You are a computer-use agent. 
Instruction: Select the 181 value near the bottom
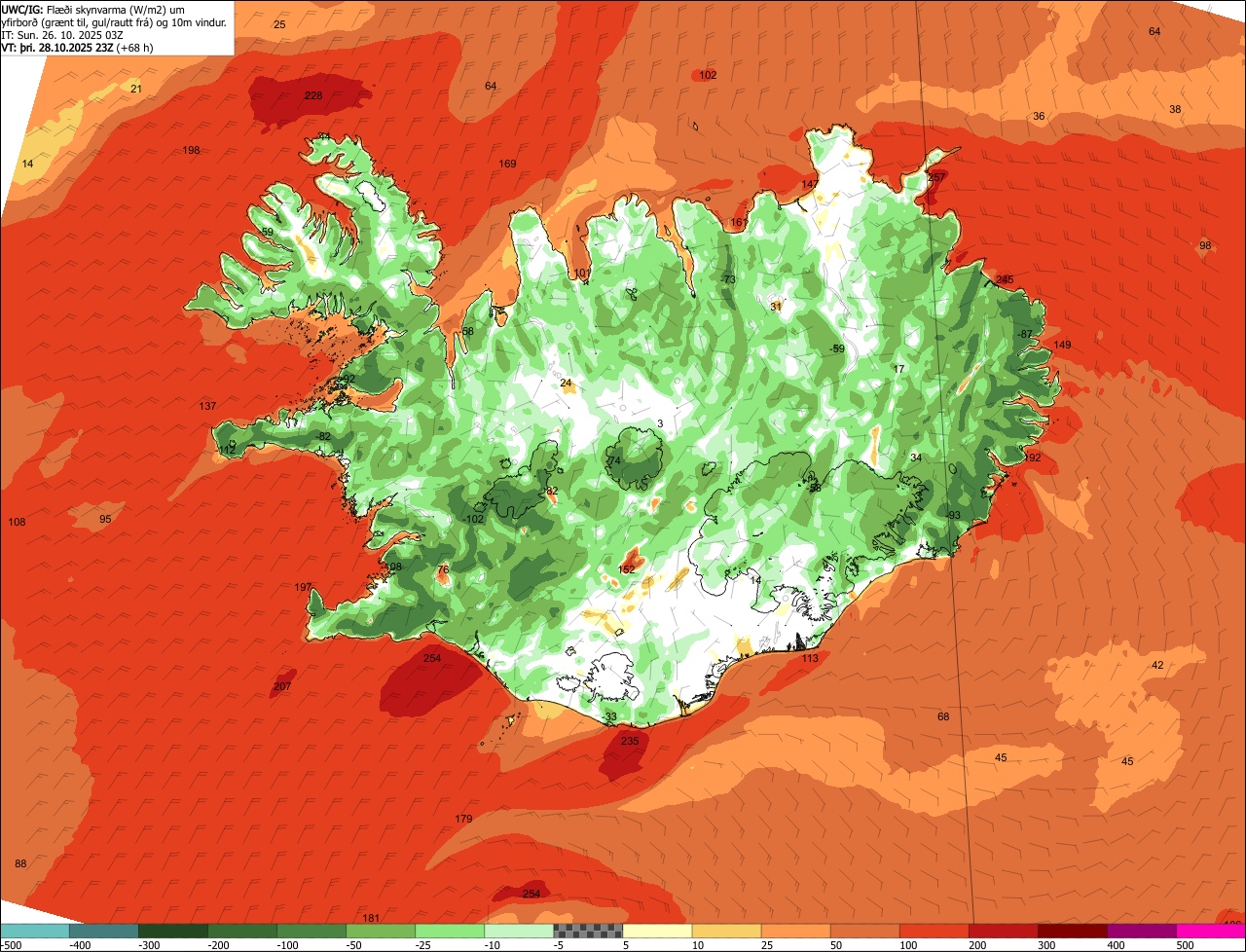(371, 918)
